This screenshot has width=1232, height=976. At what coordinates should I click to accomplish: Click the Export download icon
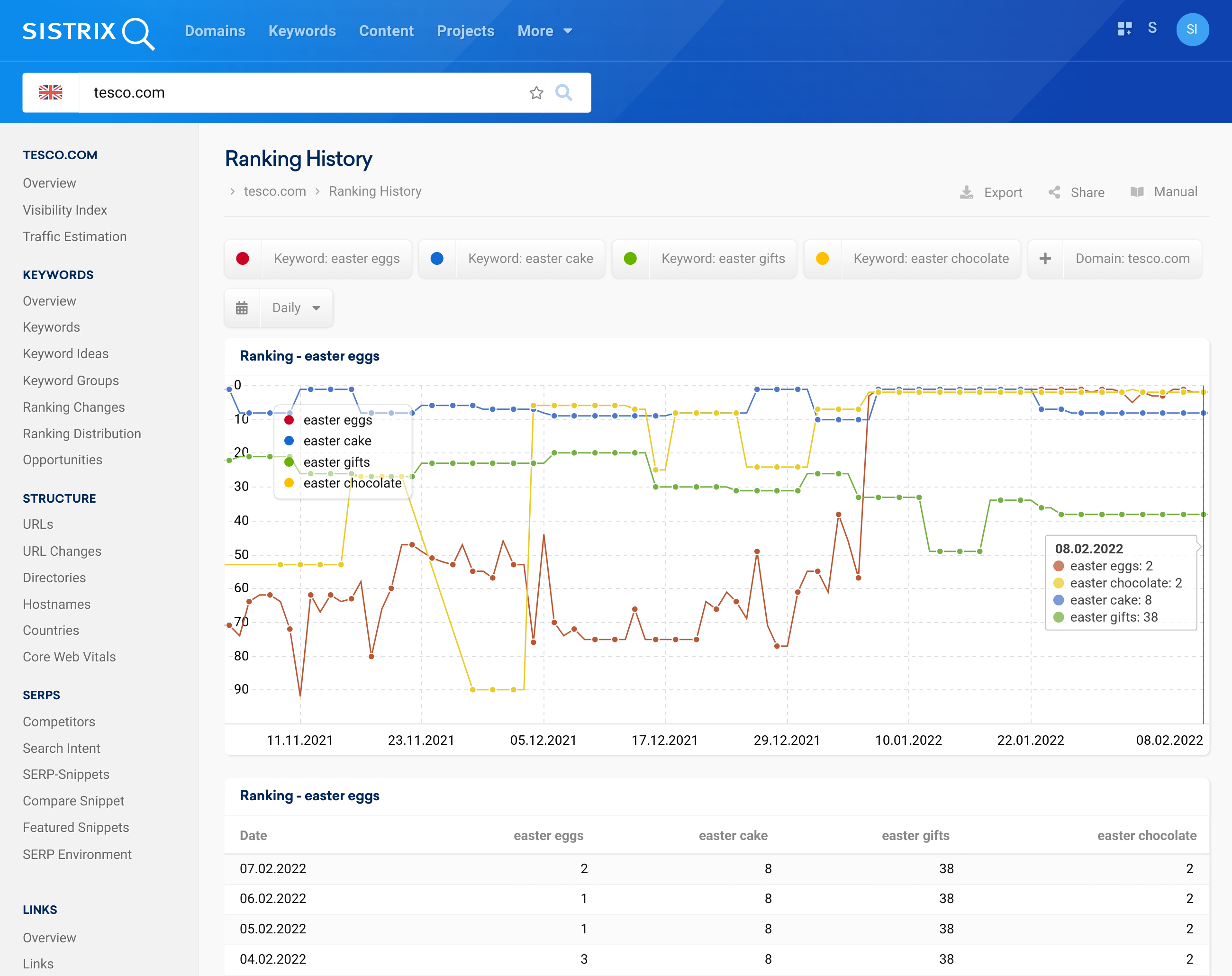966,192
